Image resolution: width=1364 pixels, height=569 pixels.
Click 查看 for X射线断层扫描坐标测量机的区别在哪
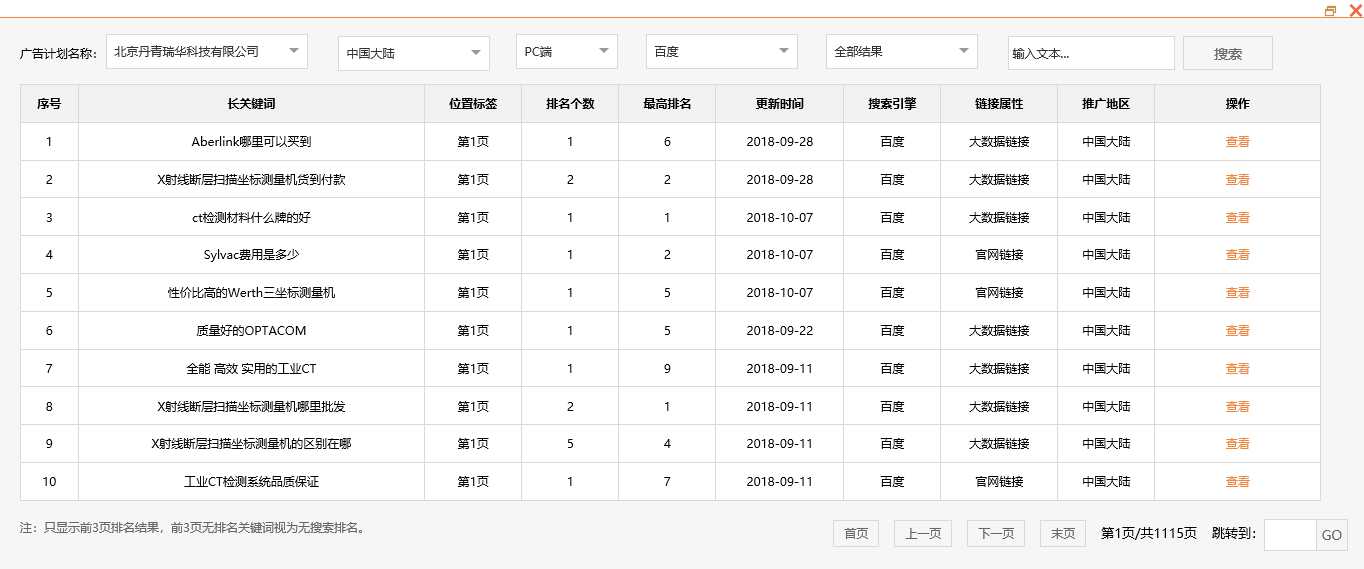[x=1238, y=444]
